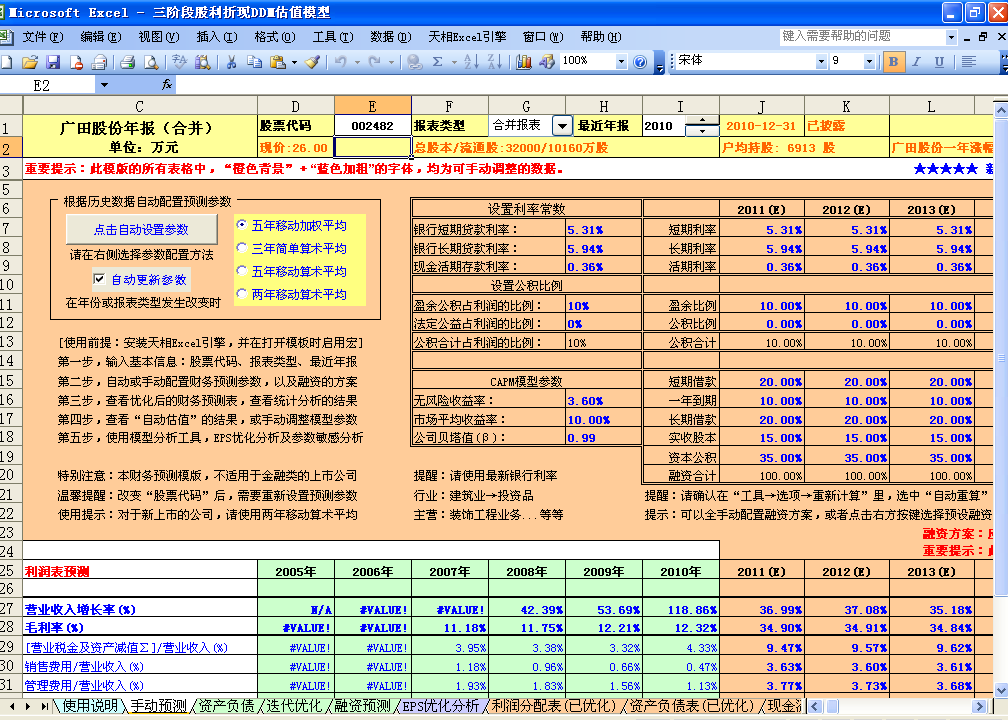Open the font size 9 dropdown
Screen dimensions: 1008x720
[869, 62]
